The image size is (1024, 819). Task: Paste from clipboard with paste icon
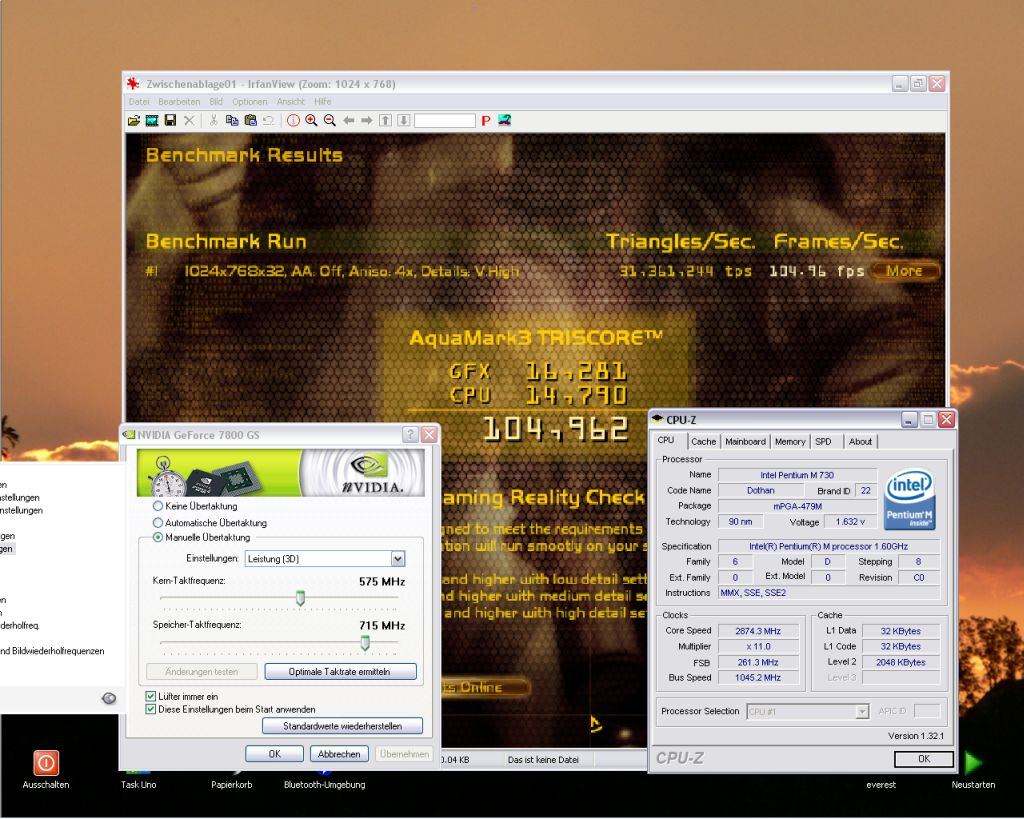(250, 121)
